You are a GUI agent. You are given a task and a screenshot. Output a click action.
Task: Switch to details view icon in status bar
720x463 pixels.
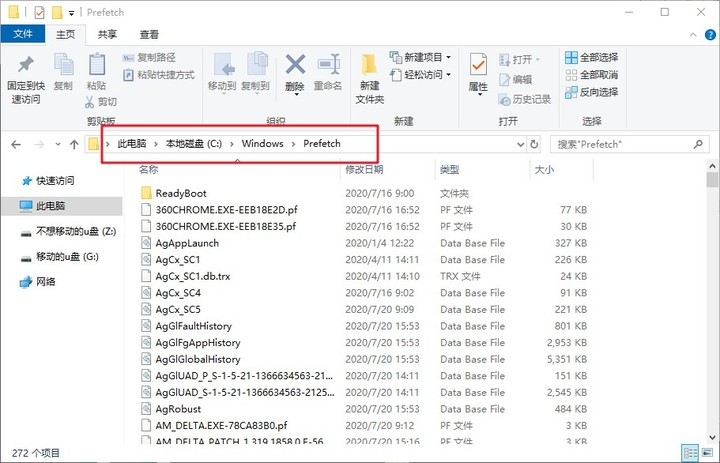(690, 453)
